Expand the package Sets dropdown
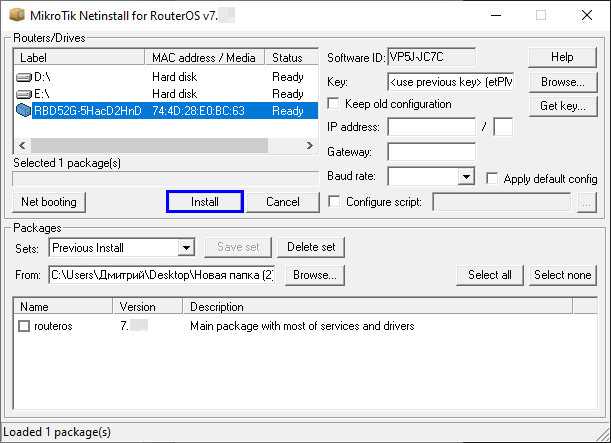 tap(186, 248)
